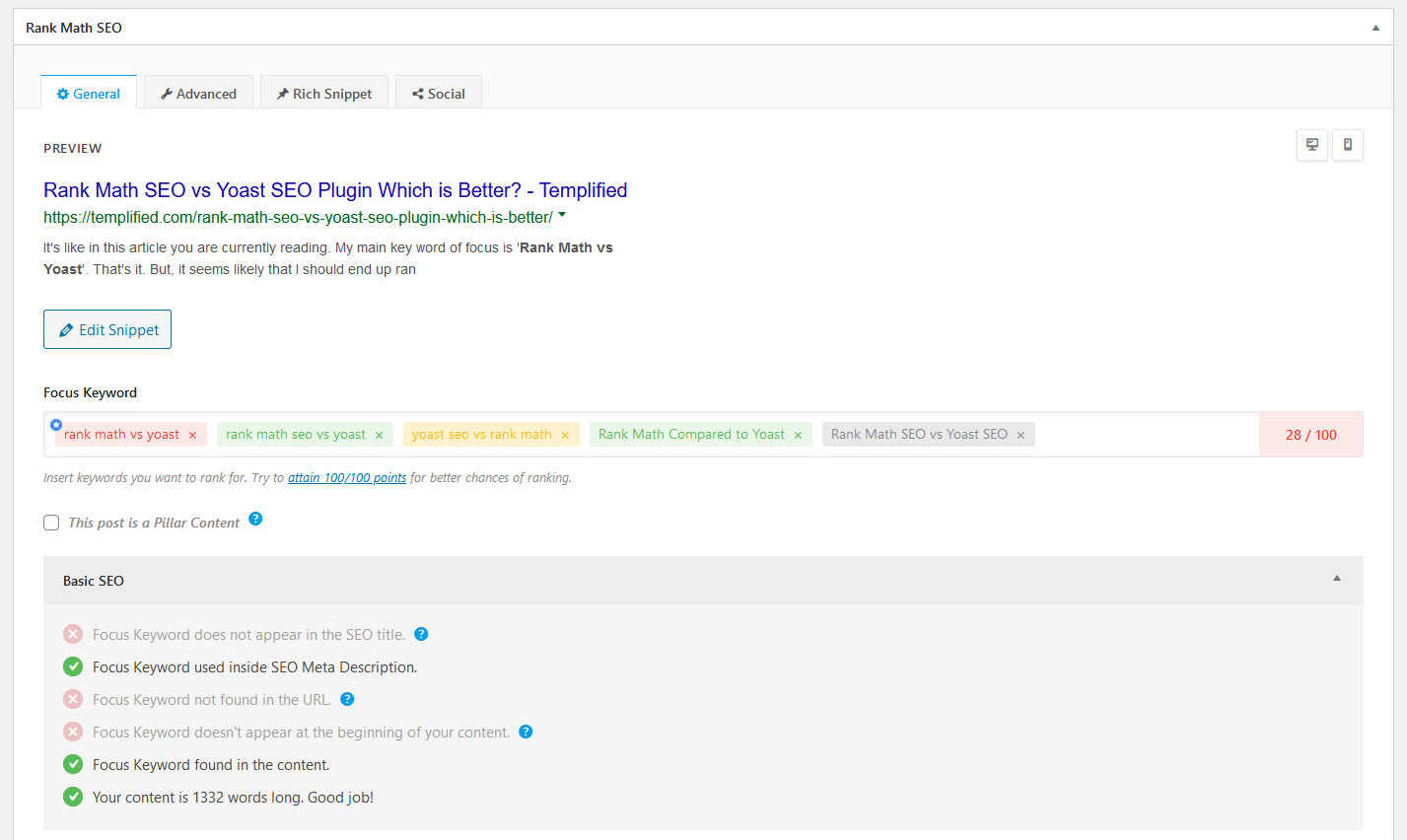1407x840 pixels.
Task: Click the Edit Snippet button
Action: (107, 329)
